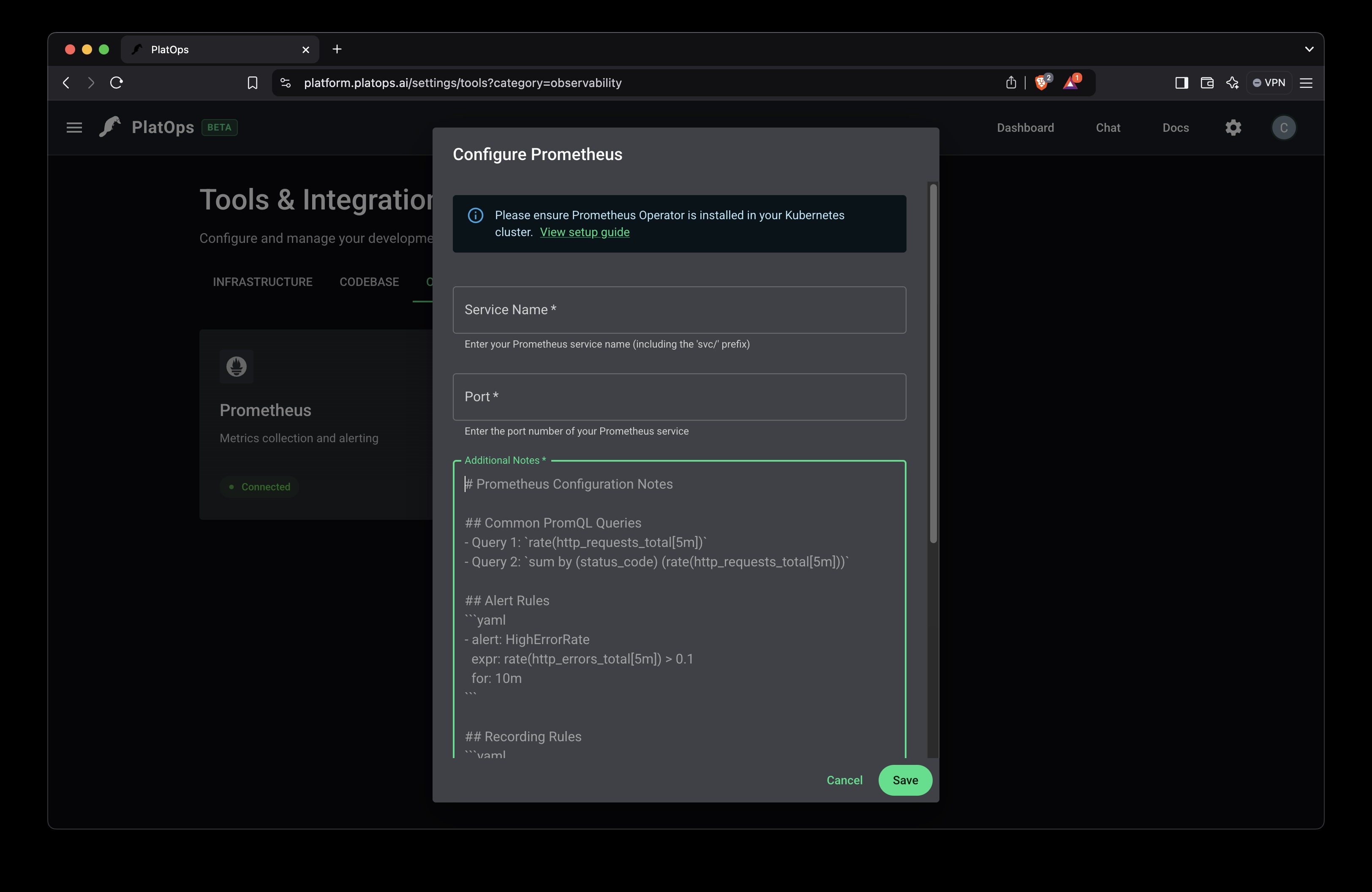
Task: Focus the Port input field
Action: coord(679,397)
